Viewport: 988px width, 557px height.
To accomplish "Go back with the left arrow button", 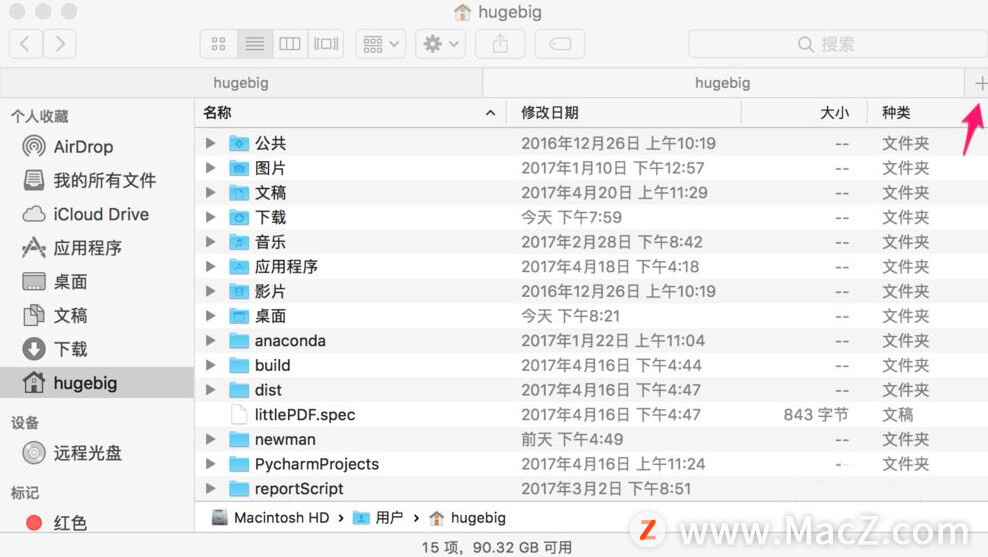I will [26, 44].
